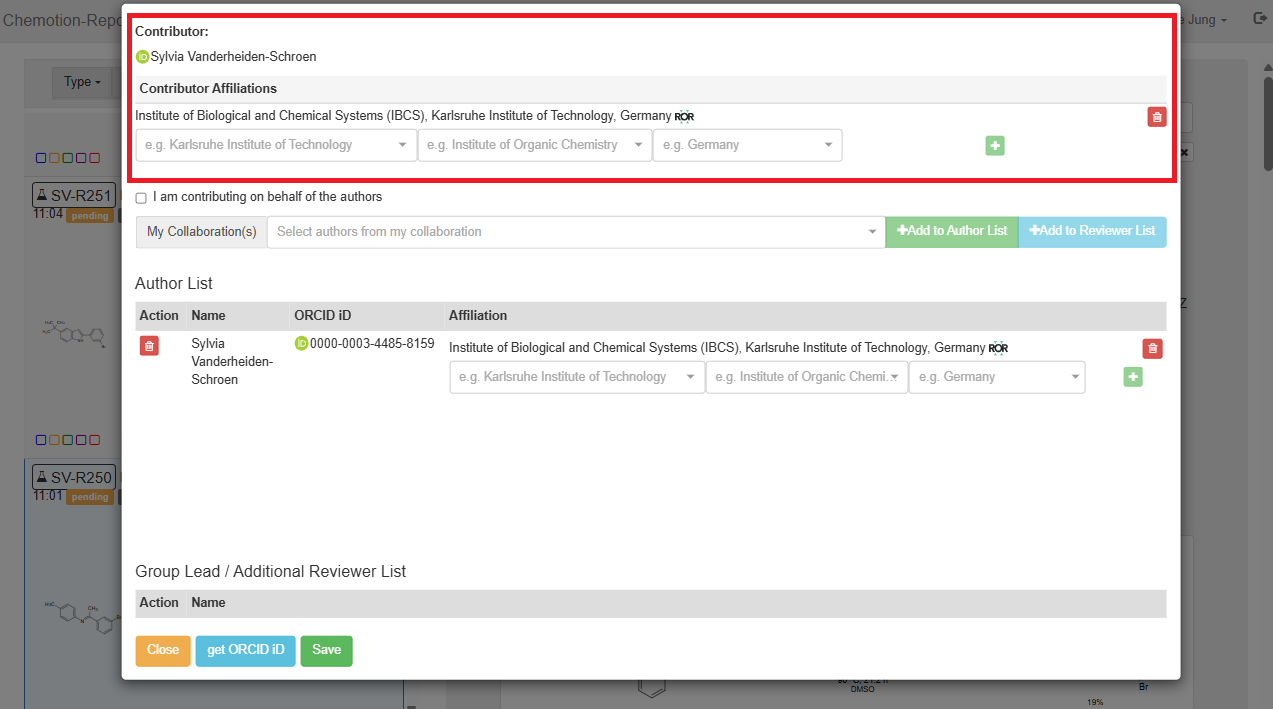Click the 'get ORCID iD' button
This screenshot has width=1273, height=709.
(x=245, y=650)
